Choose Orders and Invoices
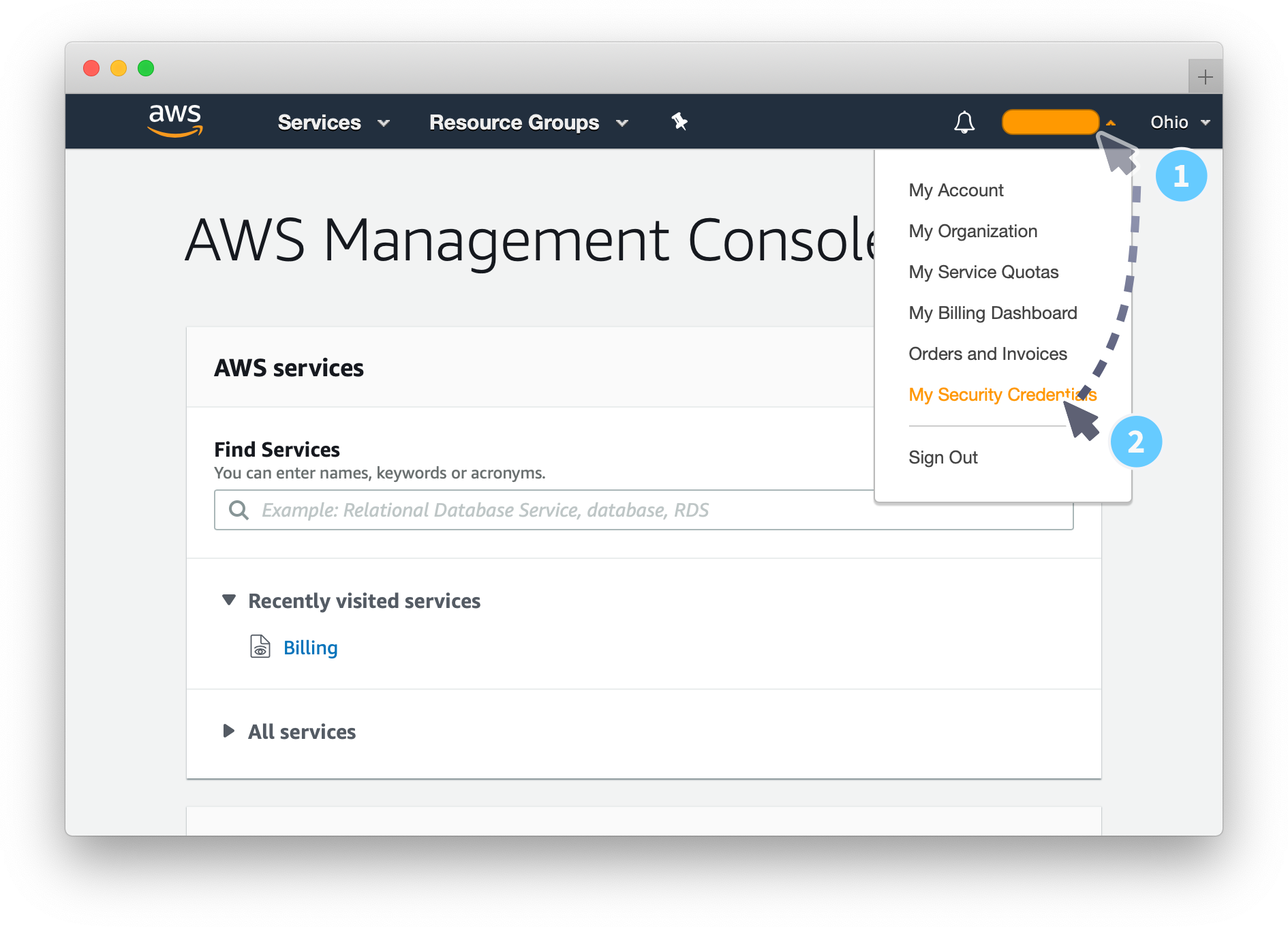Screen dimensions: 1288x927 [x=987, y=354]
